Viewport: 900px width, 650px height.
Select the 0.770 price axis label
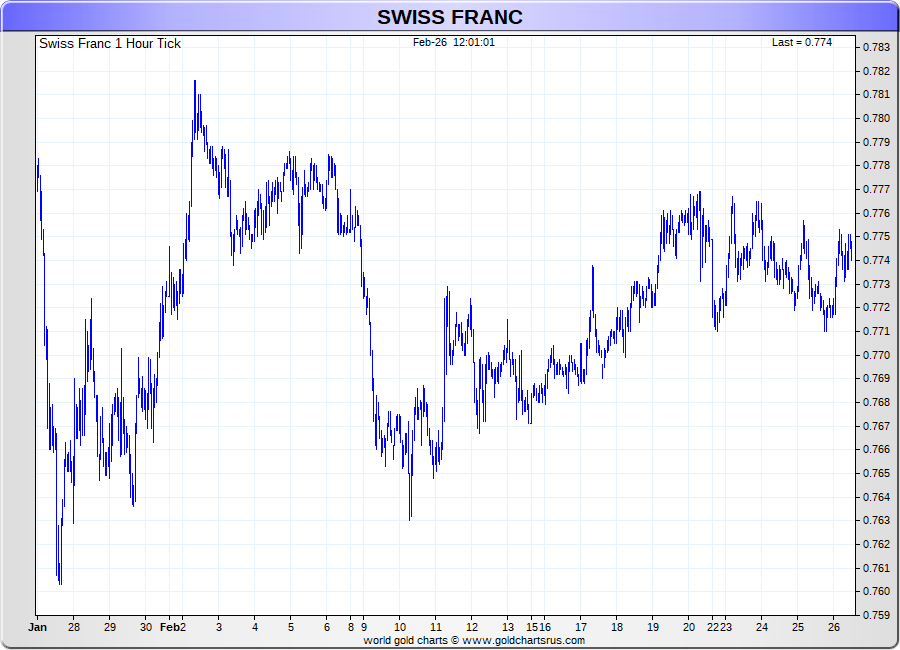pos(876,355)
